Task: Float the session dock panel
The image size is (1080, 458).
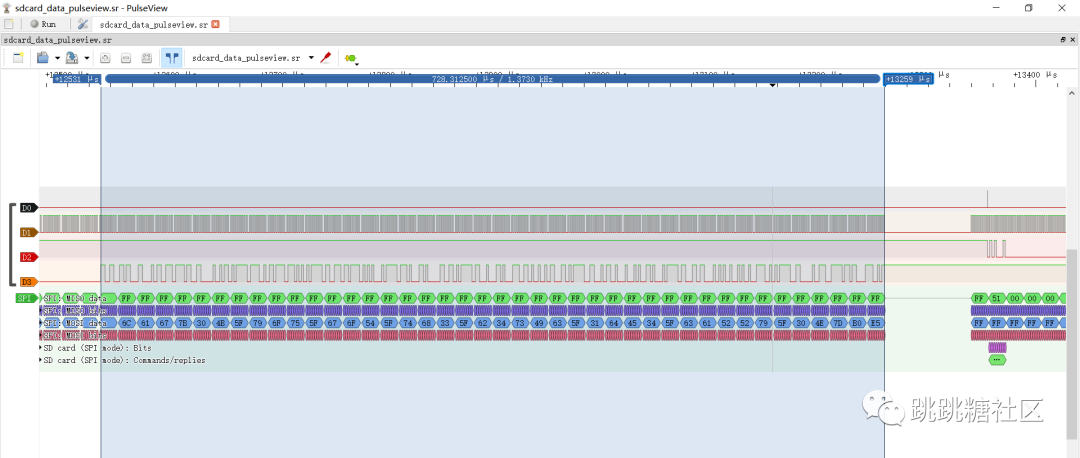Action: [1063, 41]
